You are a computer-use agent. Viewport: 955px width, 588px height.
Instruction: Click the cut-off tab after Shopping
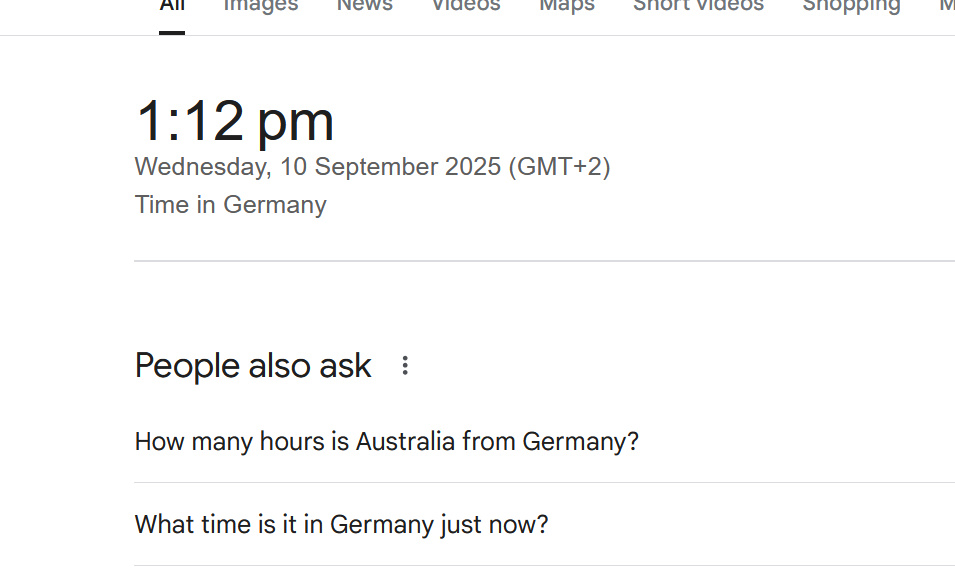click(946, 6)
